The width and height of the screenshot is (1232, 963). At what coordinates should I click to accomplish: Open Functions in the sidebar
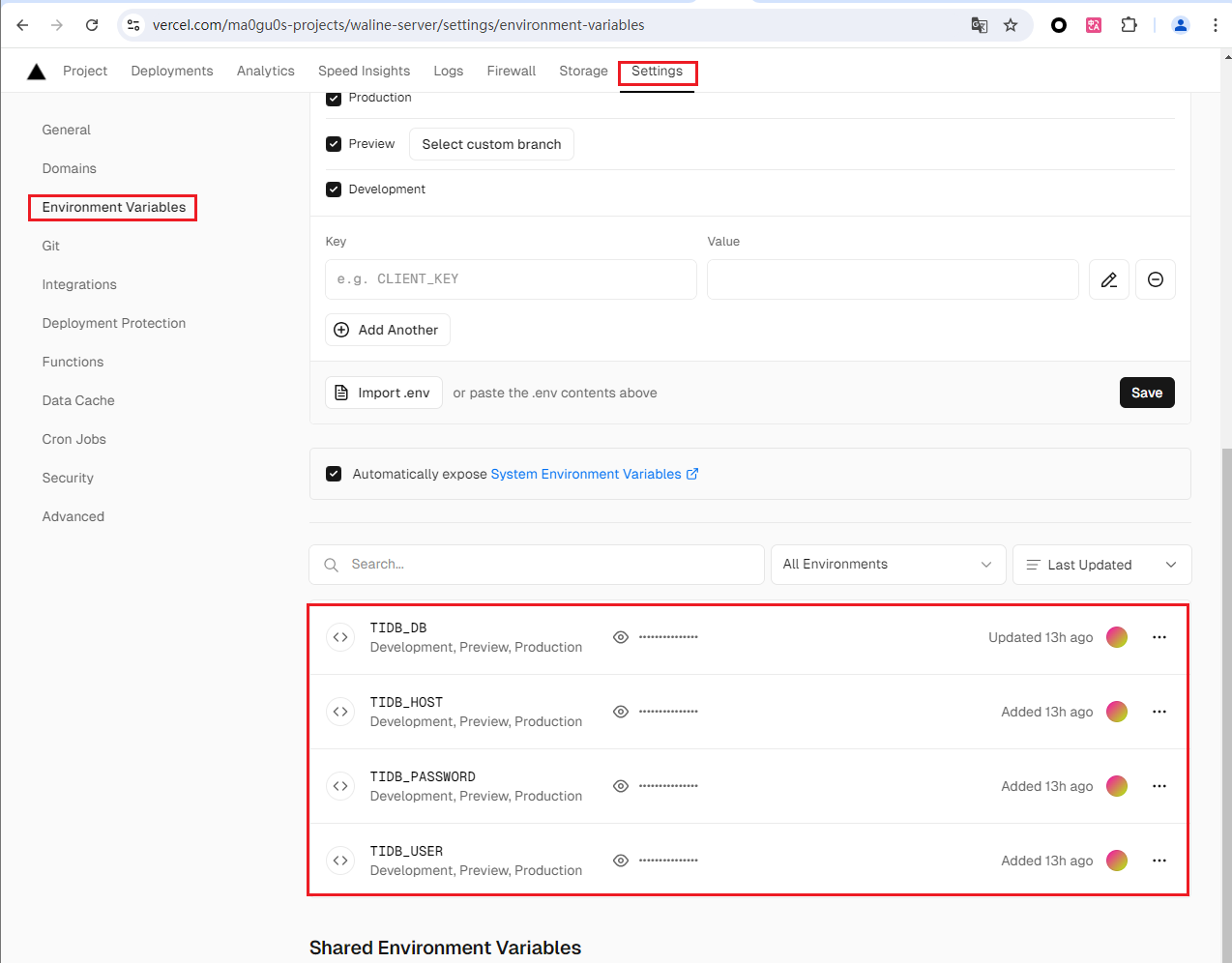(x=73, y=362)
